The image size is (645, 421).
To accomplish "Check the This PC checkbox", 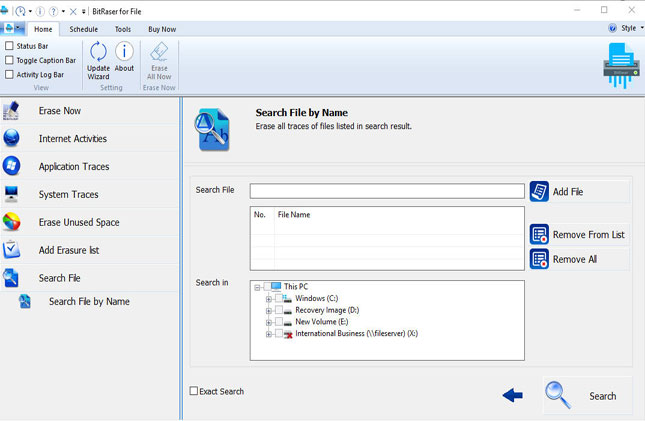I will pyautogui.click(x=267, y=286).
